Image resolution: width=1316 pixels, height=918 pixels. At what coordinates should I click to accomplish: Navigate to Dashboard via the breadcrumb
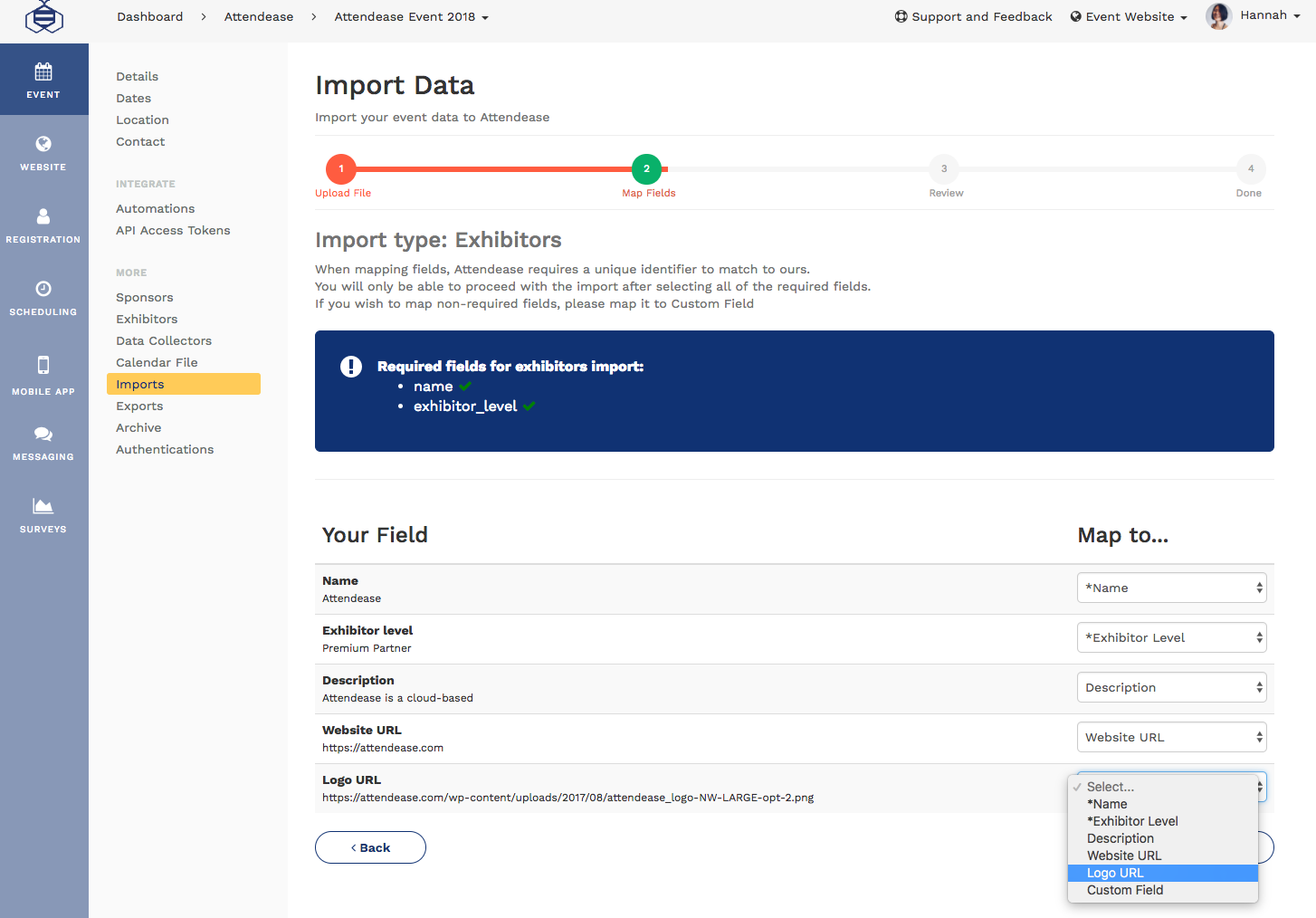click(x=149, y=16)
